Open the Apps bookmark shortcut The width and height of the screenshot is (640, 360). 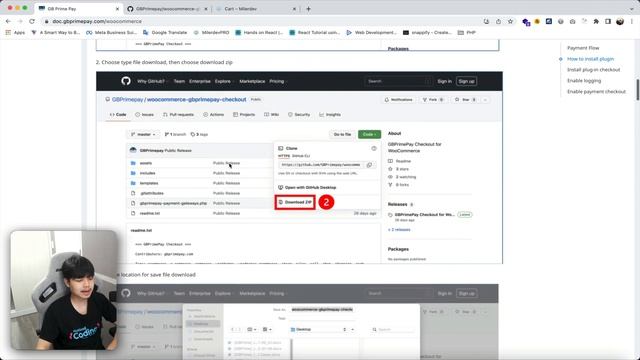point(15,32)
